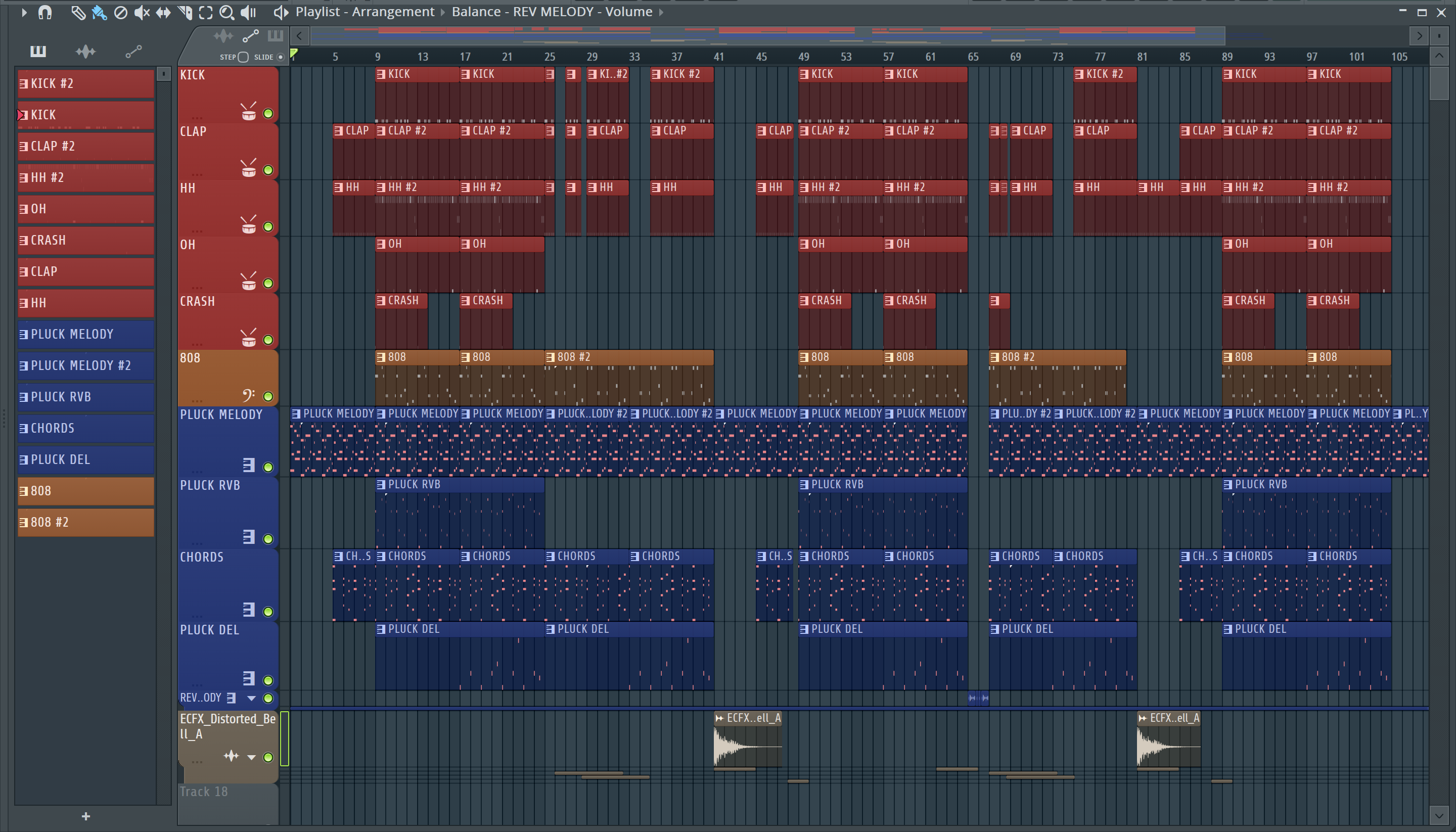Select the Playback speaker tool

coord(248,12)
